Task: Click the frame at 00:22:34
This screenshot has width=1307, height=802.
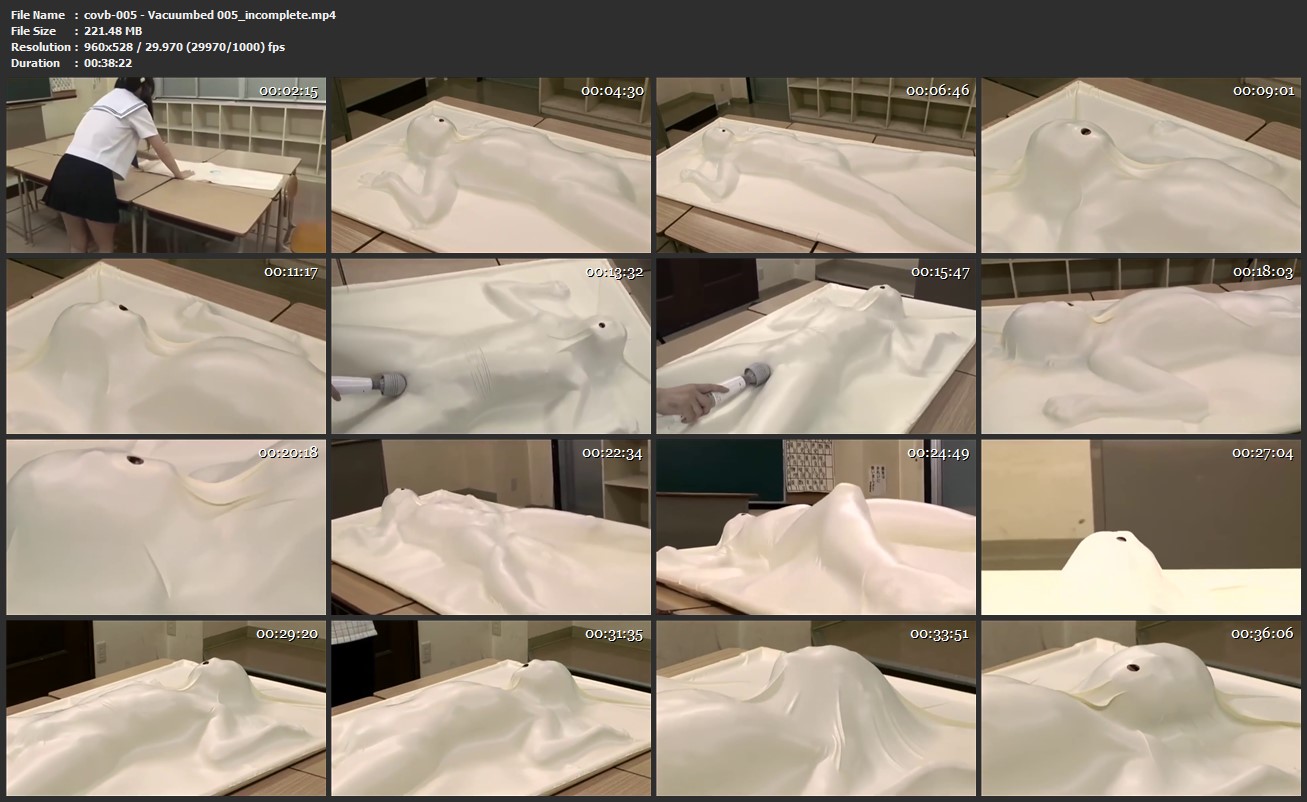Action: 491,527
